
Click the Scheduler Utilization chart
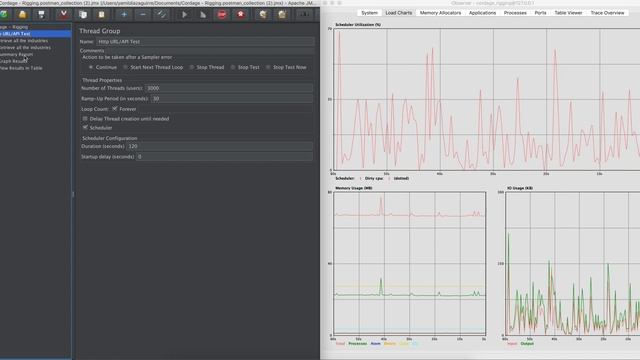pos(487,99)
